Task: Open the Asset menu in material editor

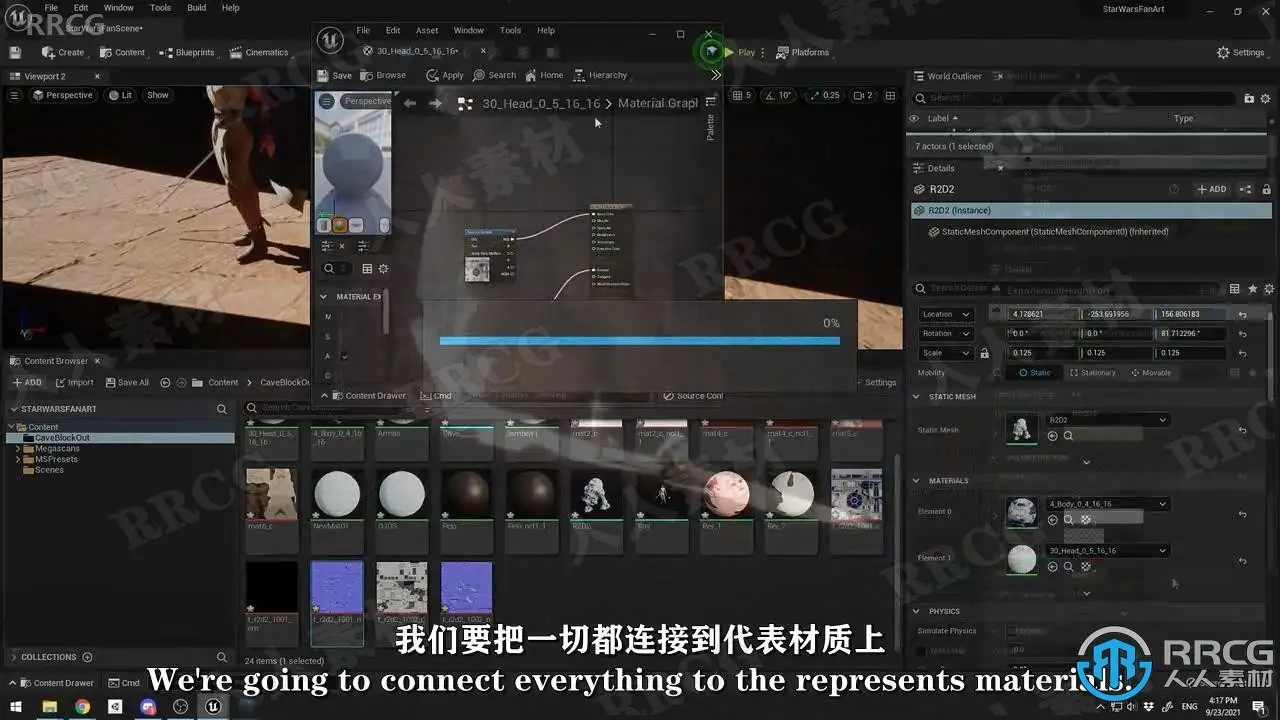Action: (427, 31)
